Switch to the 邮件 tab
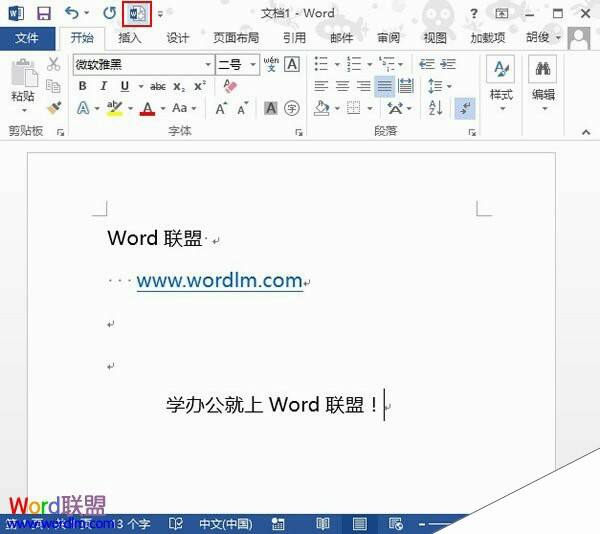Image resolution: width=600 pixels, height=534 pixels. [341, 38]
